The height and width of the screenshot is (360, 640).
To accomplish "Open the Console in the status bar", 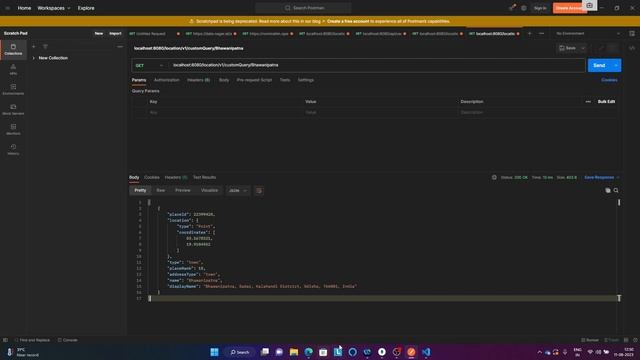I will tap(68, 340).
